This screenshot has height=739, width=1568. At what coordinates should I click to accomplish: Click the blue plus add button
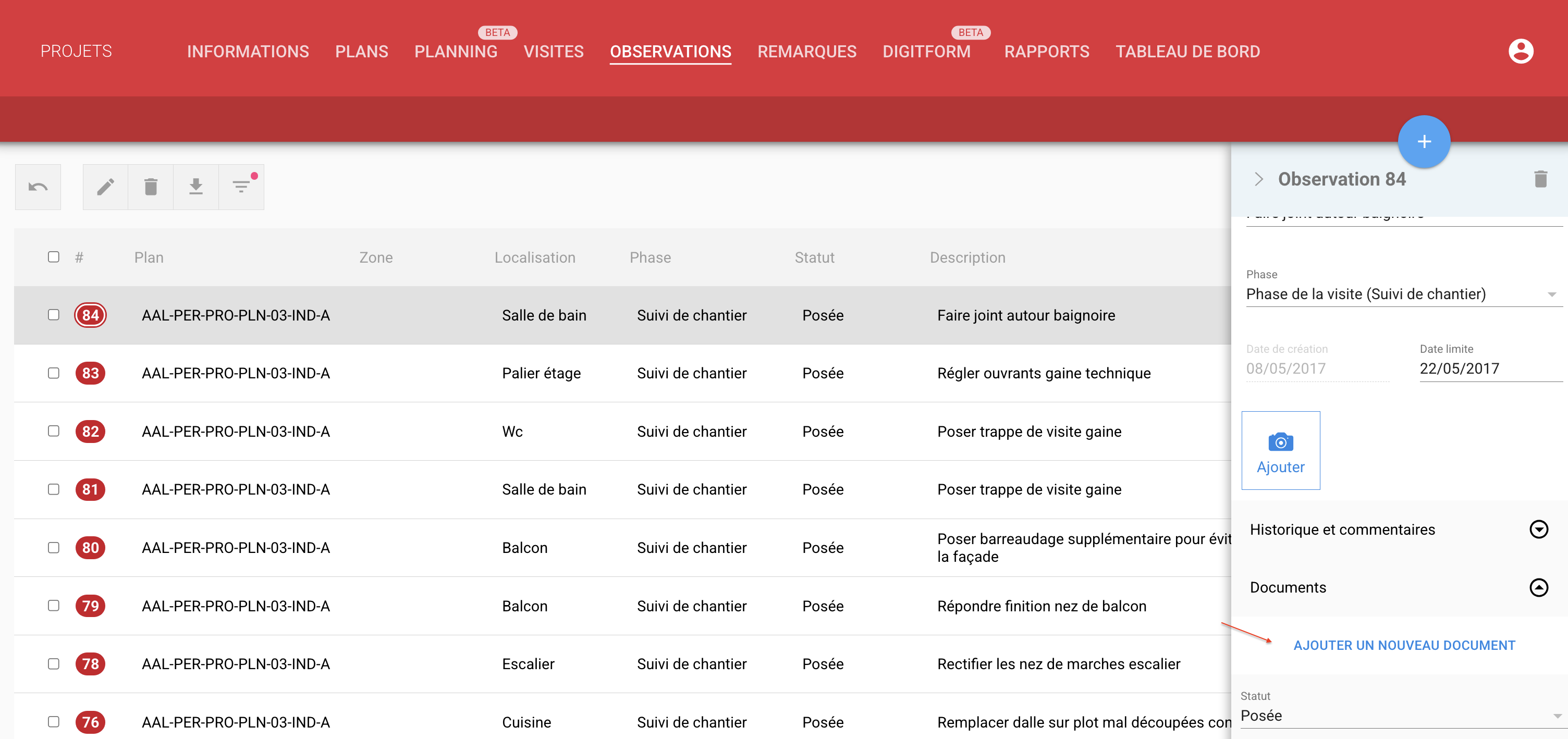(x=1423, y=142)
